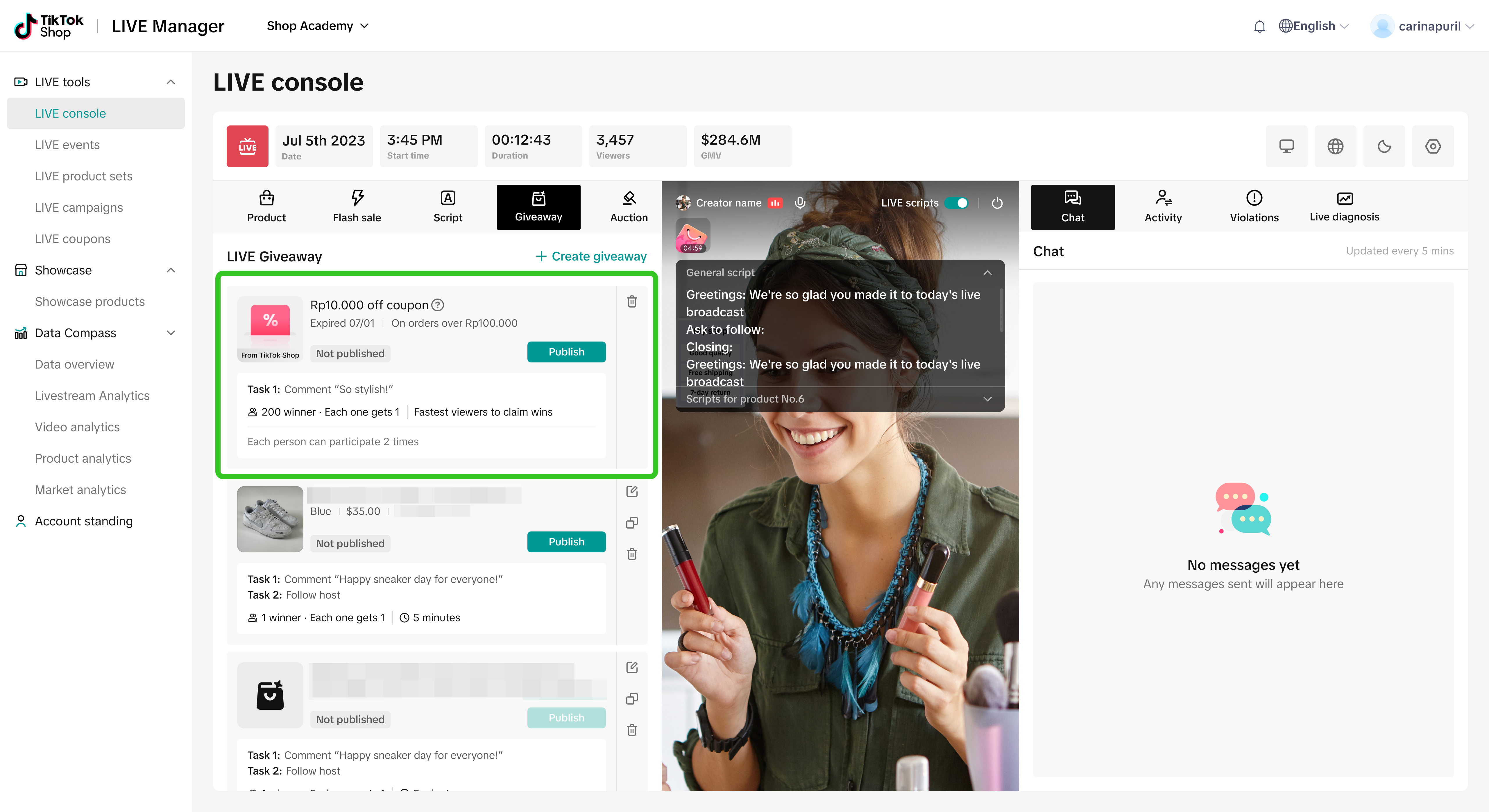Publish the Rp10.000 off coupon giveaway
The image size is (1489, 812).
click(566, 352)
